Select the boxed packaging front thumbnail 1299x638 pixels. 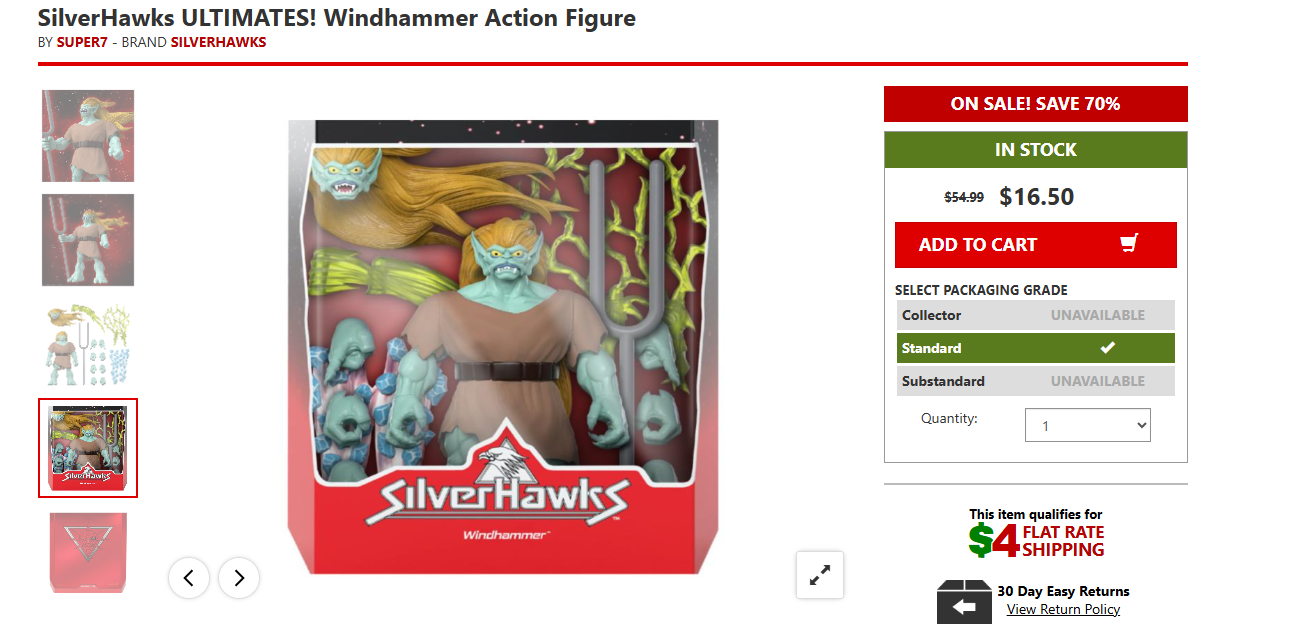point(88,448)
